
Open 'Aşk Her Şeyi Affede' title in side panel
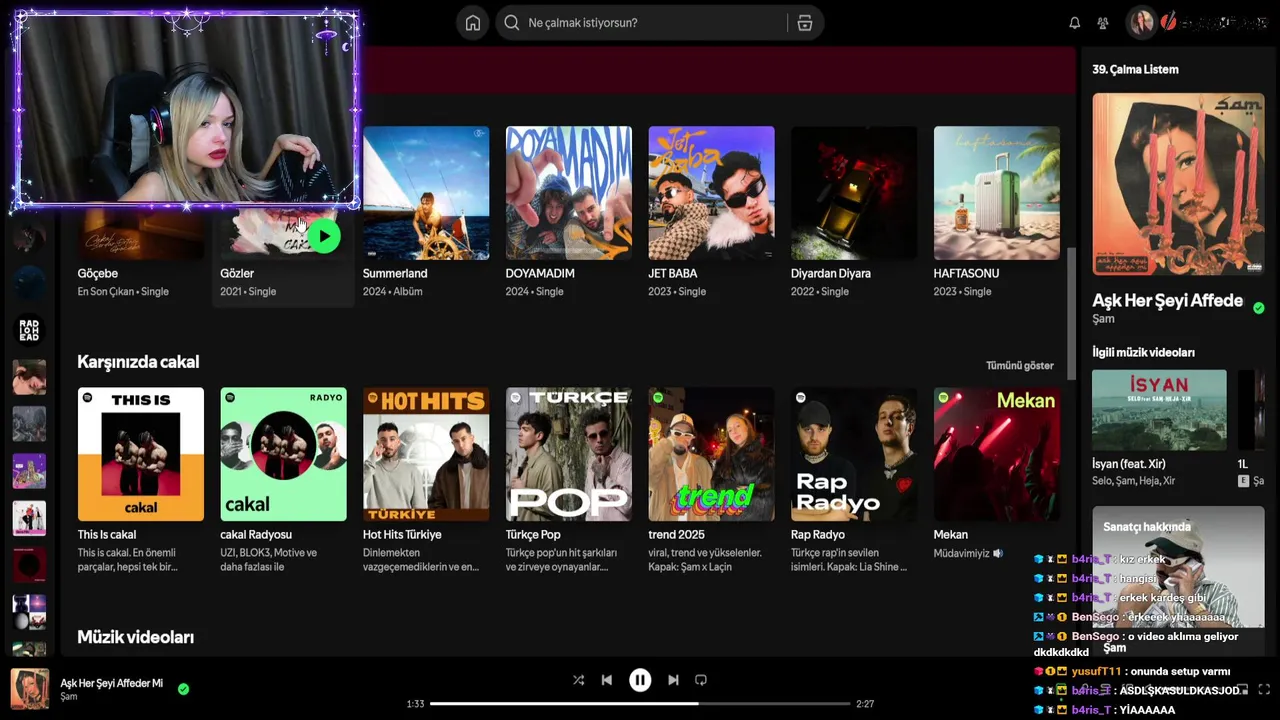[1167, 301]
